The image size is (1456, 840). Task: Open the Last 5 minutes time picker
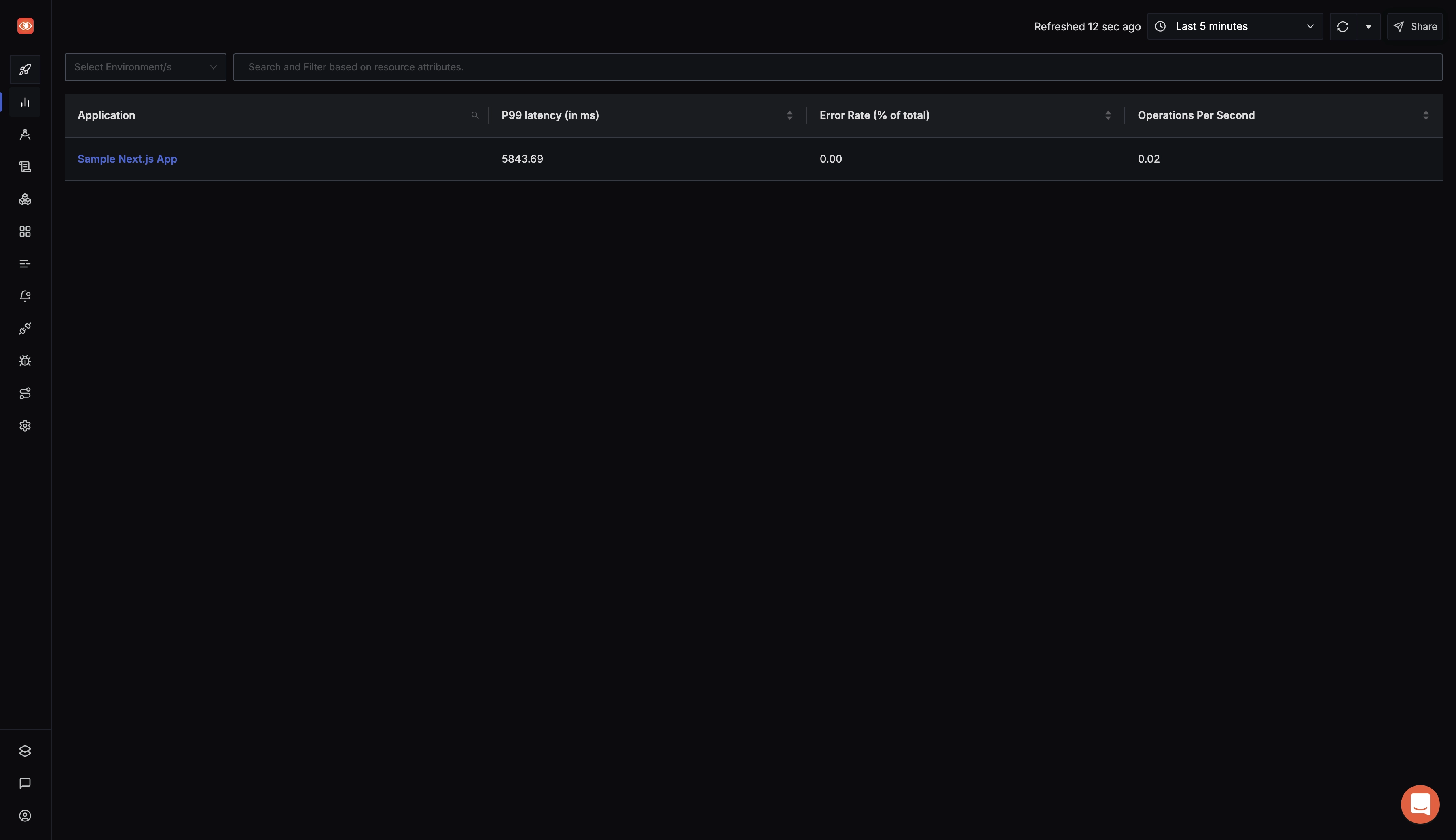tap(1235, 27)
